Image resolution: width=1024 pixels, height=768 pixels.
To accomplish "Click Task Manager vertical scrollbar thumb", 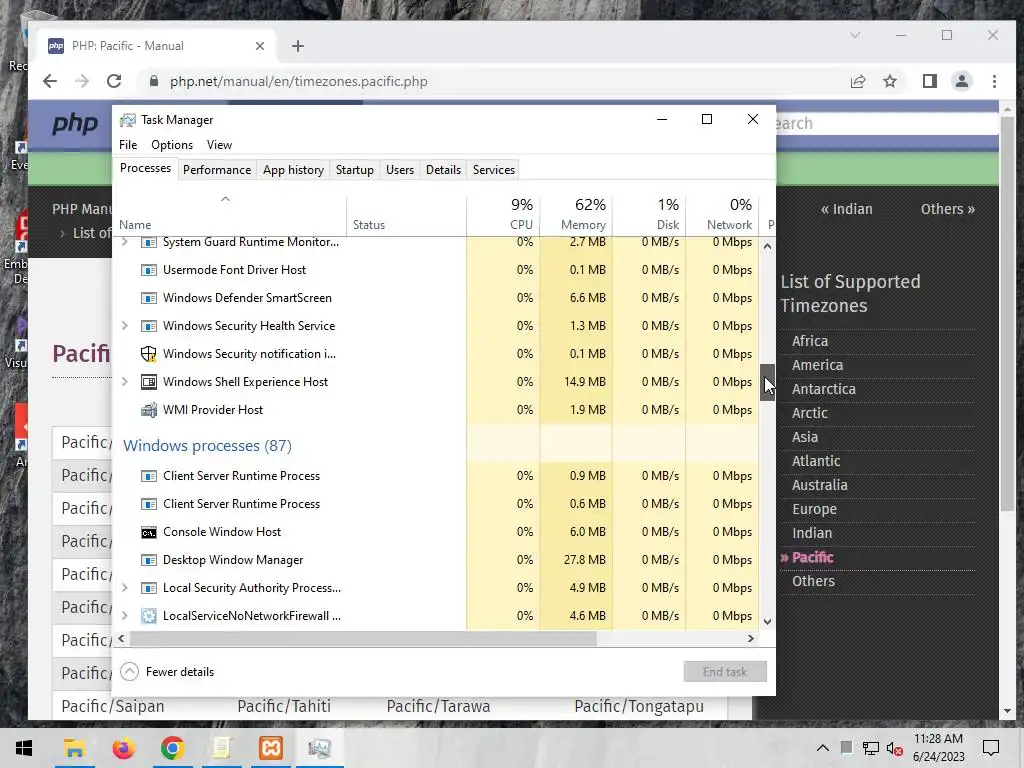I will pyautogui.click(x=767, y=382).
